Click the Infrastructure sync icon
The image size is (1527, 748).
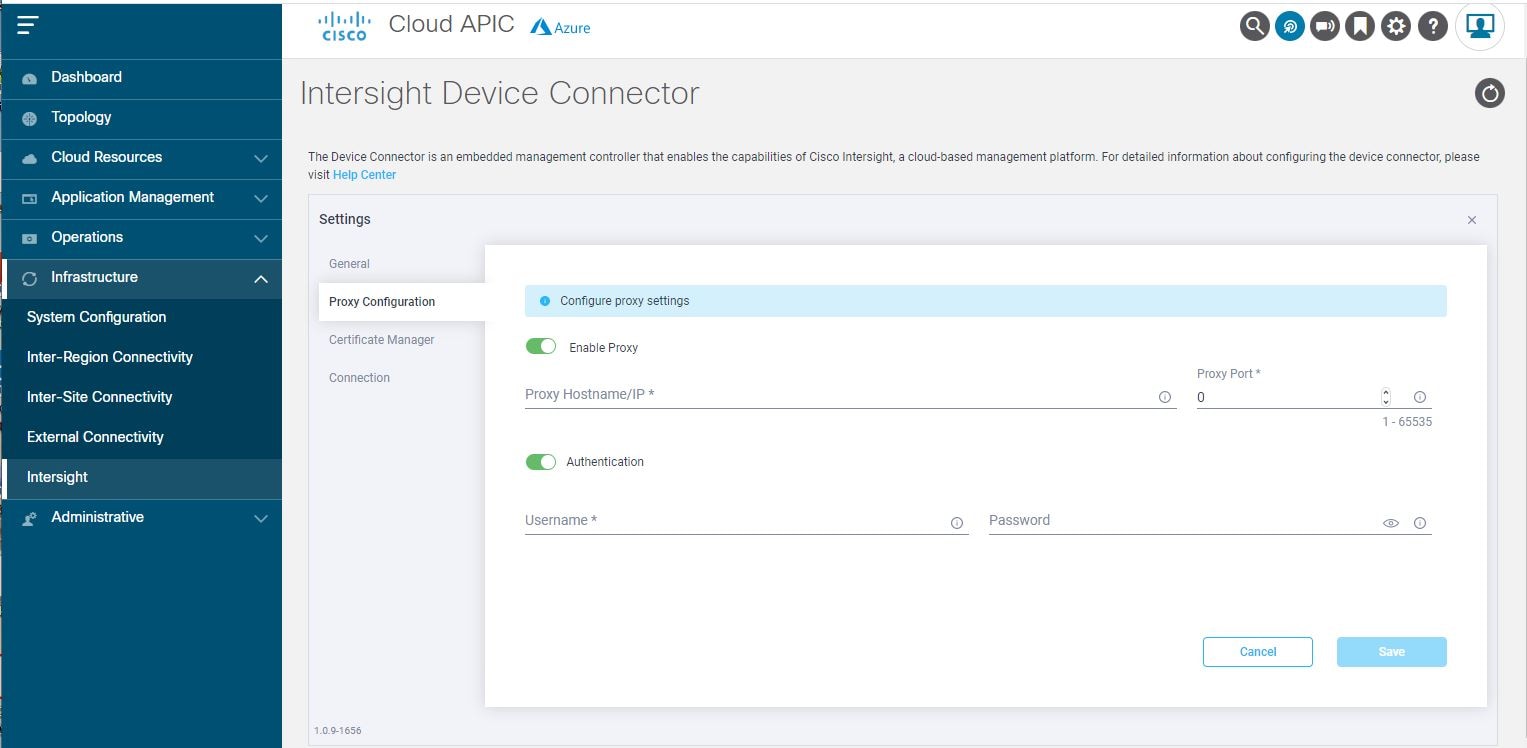click(29, 279)
